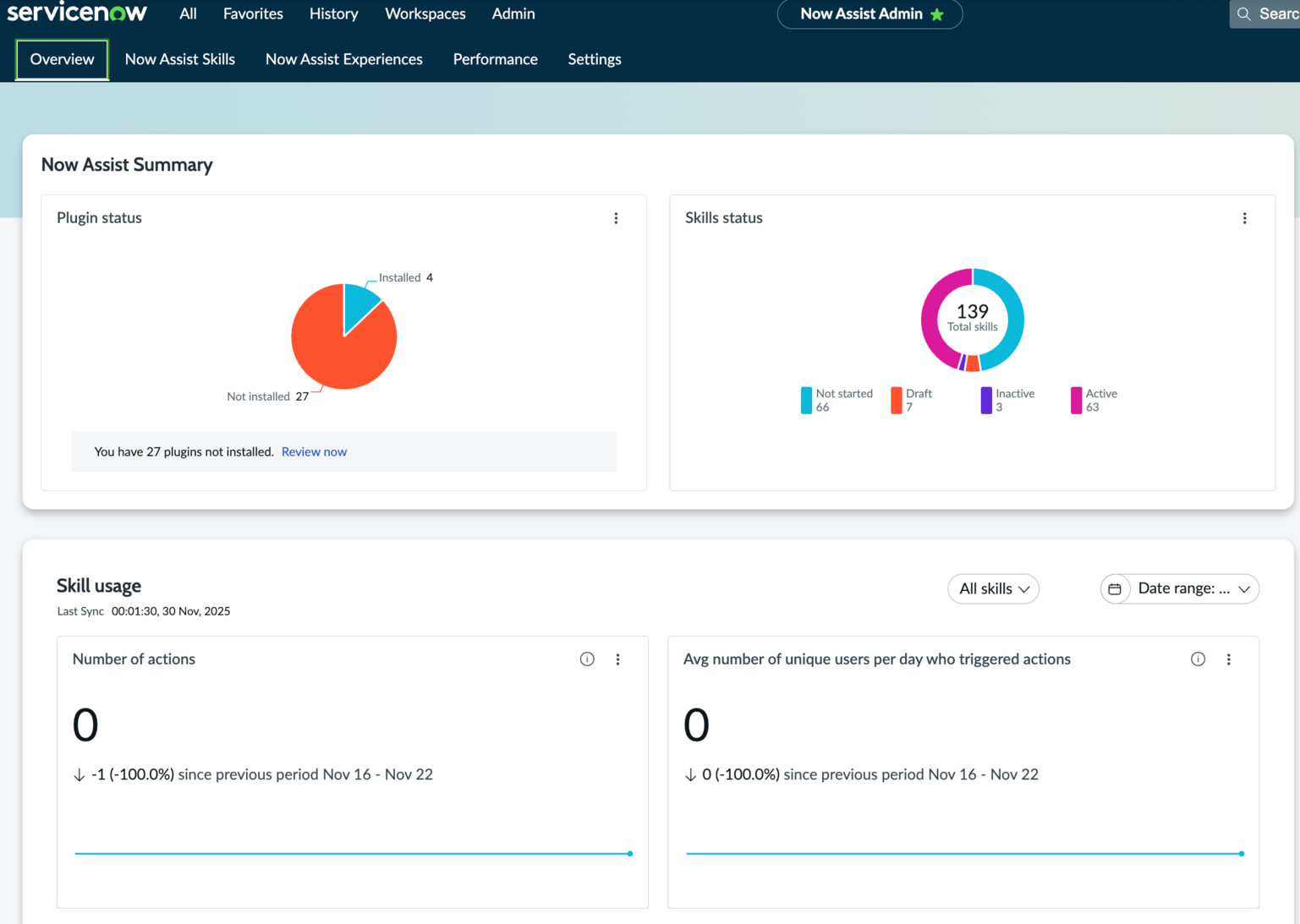Click the Installed pie slice
The height and width of the screenshot is (924, 1300).
[x=359, y=304]
